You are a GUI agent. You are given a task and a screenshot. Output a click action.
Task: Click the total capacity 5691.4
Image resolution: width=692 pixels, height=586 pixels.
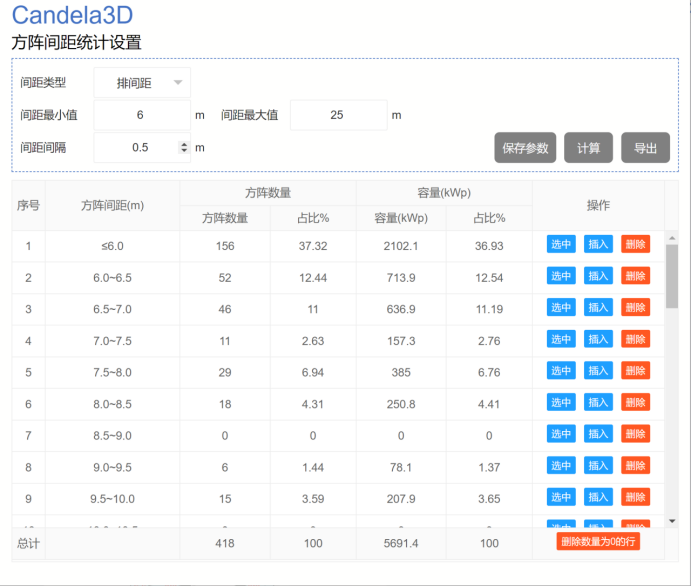[x=401, y=543]
